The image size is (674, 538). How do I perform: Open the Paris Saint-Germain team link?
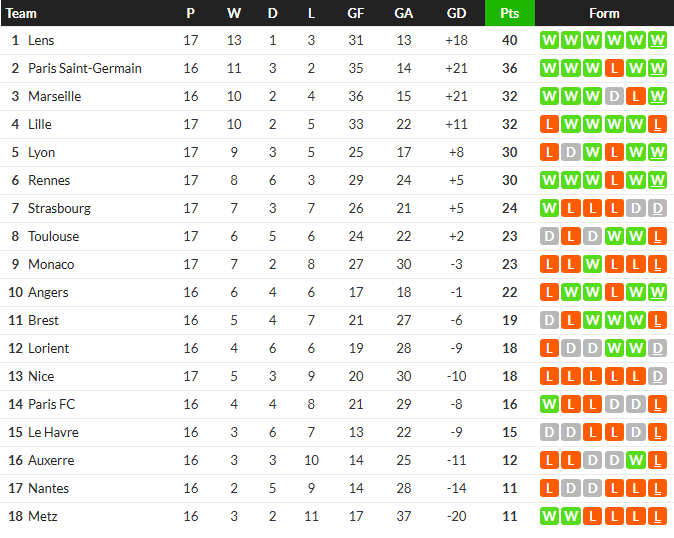click(85, 68)
